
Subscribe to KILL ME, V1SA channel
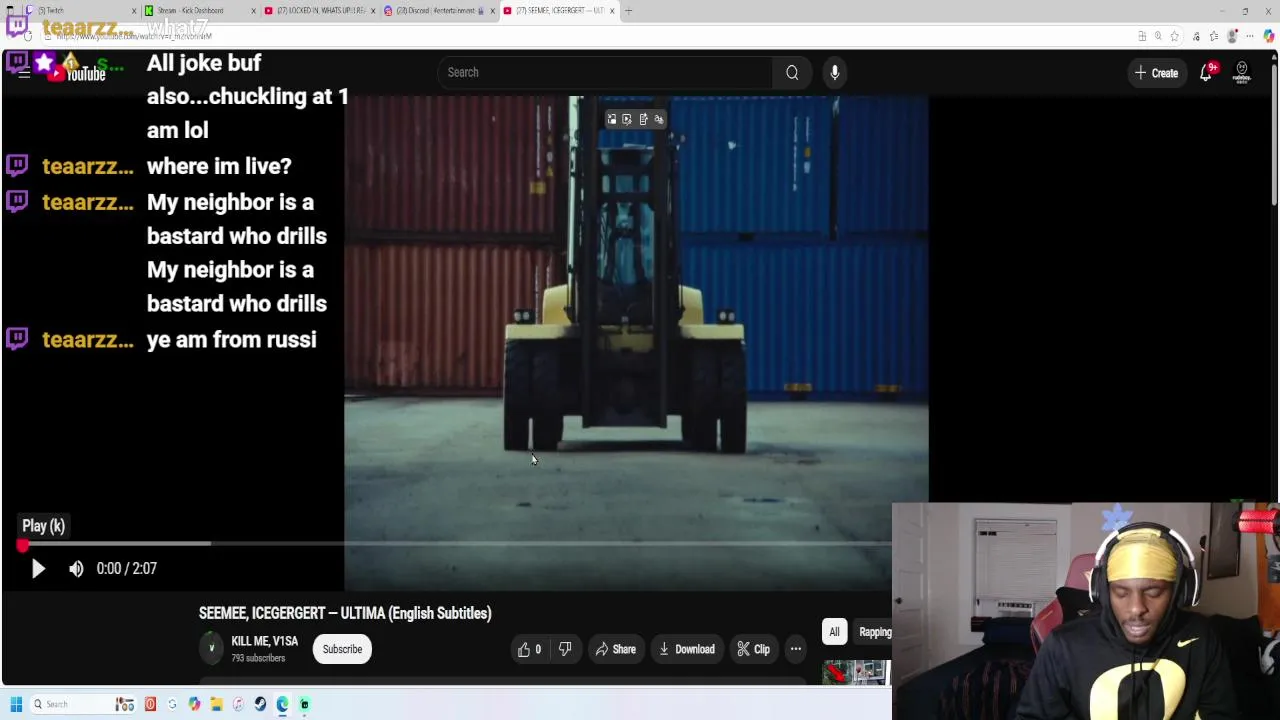coord(342,649)
